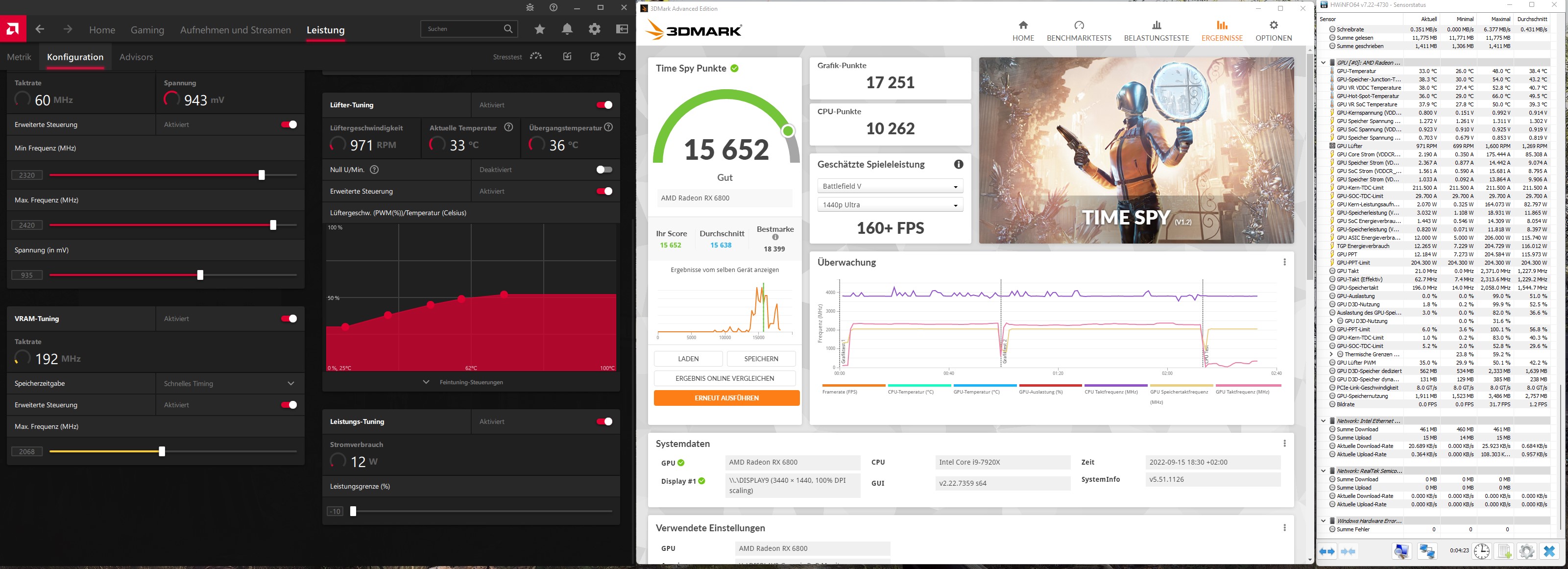This screenshot has height=569, width=1568.
Task: Click the reset tuning icon beside Stresstest
Action: click(x=622, y=57)
